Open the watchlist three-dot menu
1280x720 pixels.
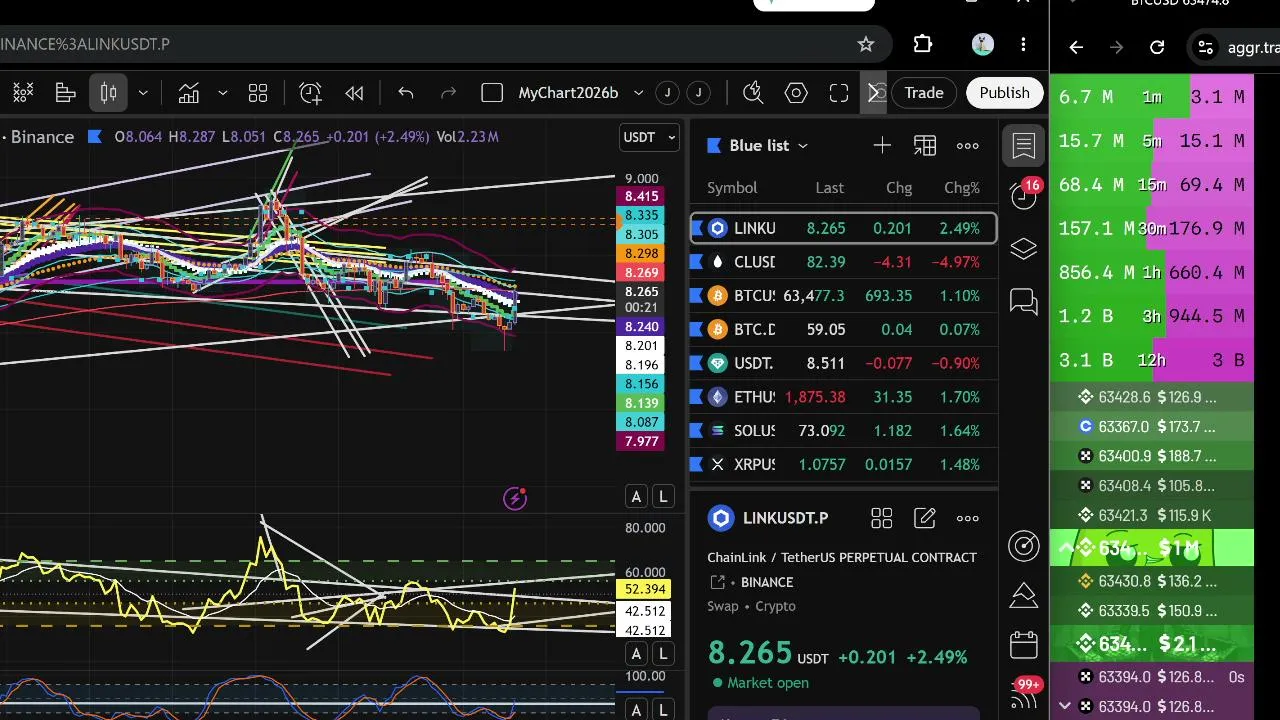(968, 146)
